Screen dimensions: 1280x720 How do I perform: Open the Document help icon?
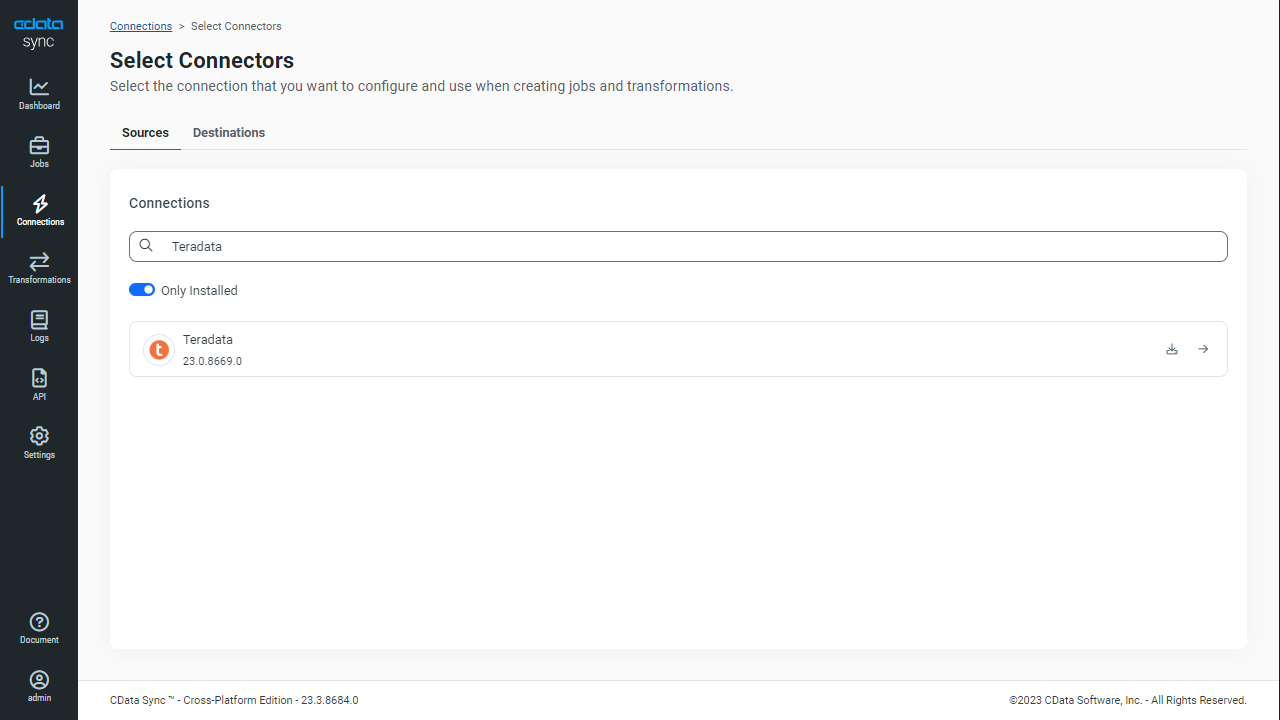click(x=39, y=628)
